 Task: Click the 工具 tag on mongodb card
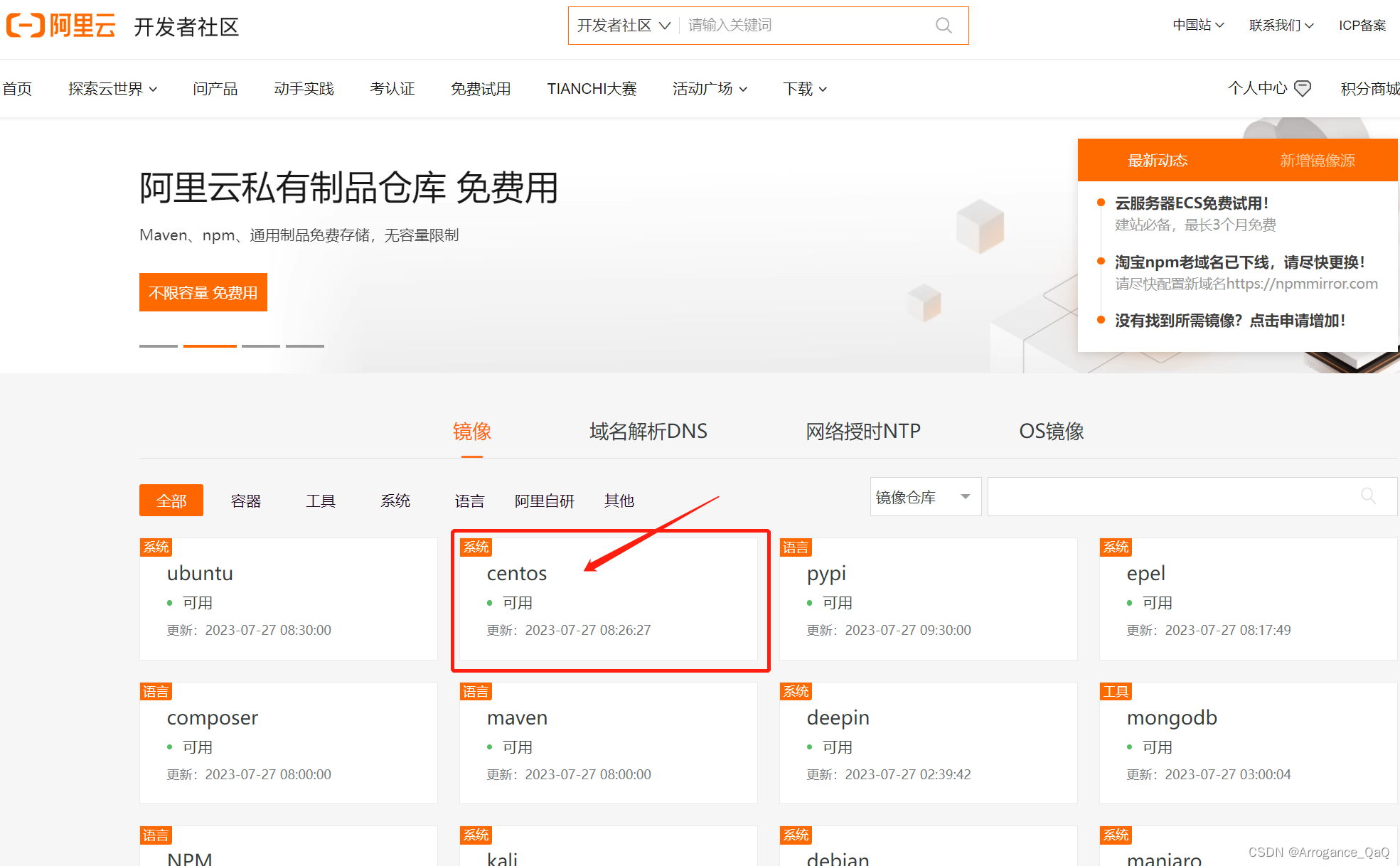point(1116,691)
